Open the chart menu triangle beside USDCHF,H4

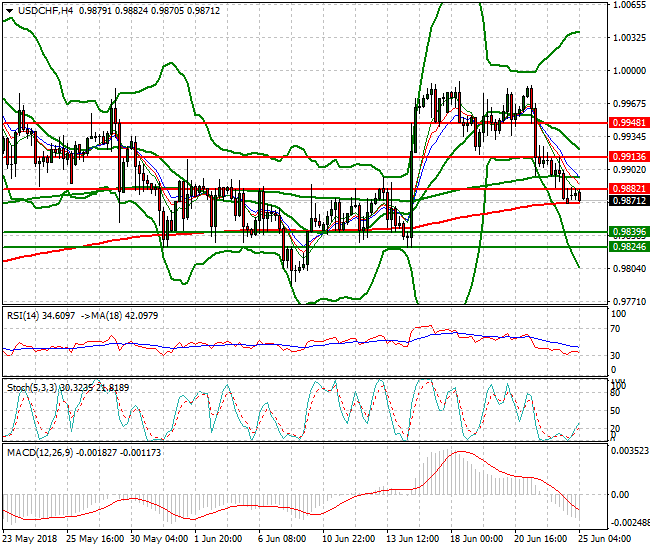tap(9, 11)
